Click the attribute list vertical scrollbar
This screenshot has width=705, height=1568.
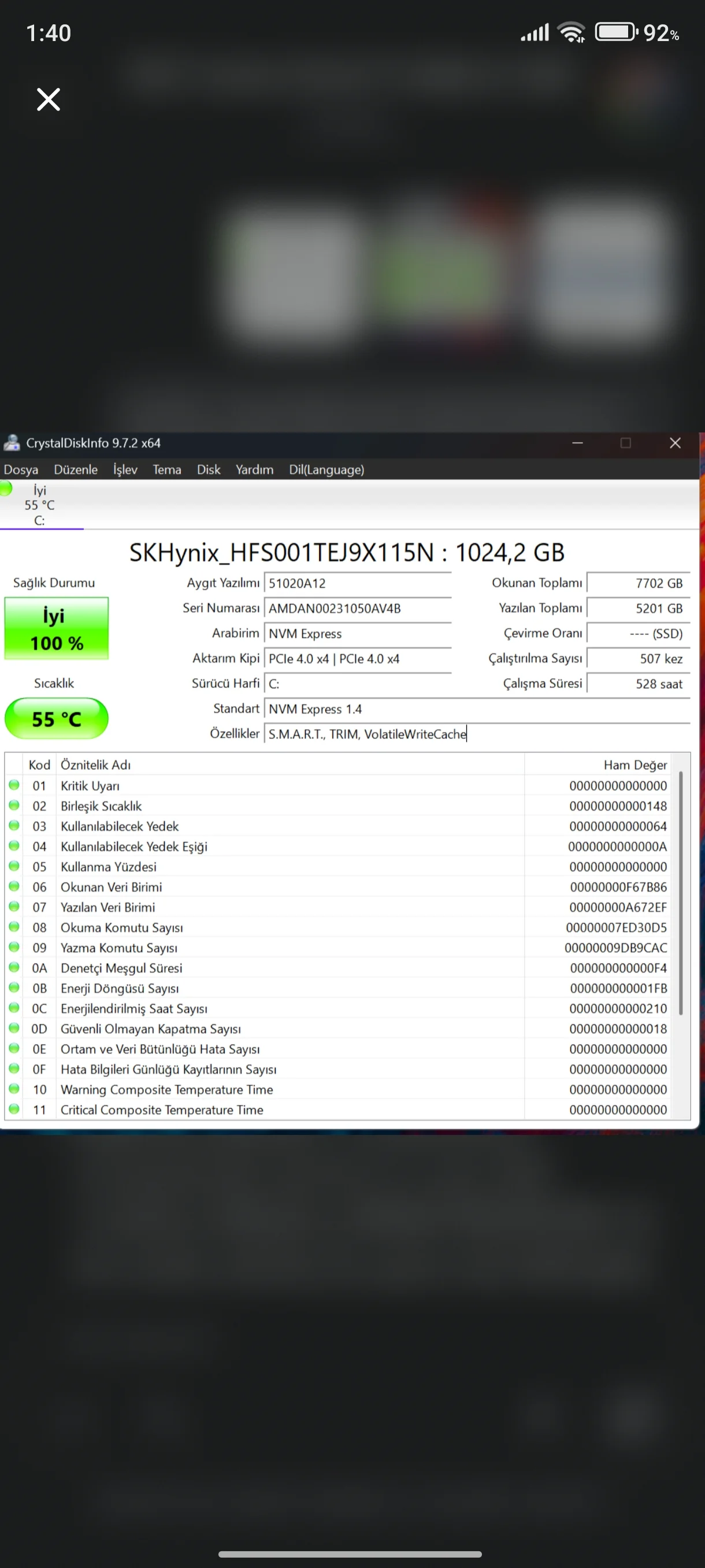681,893
